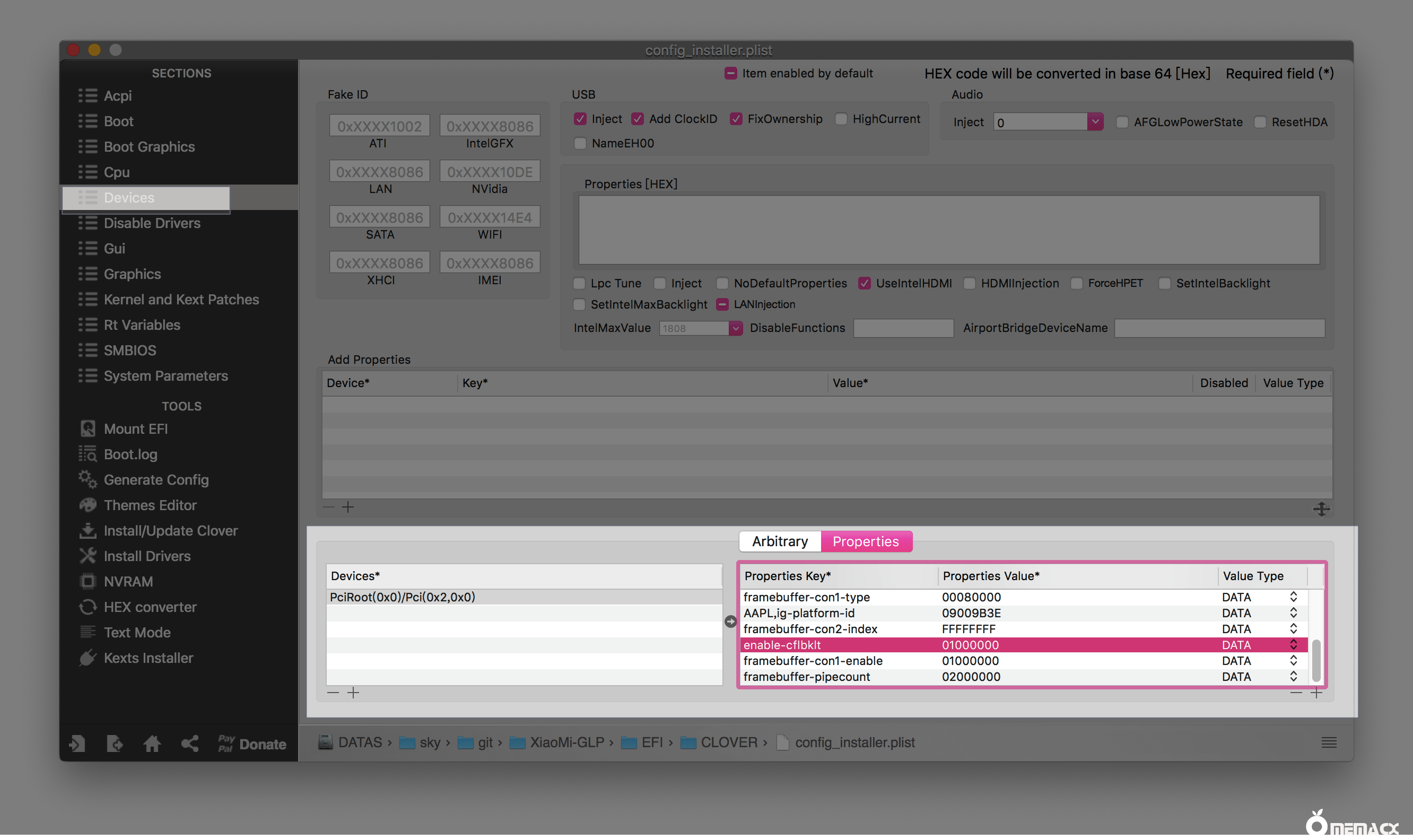1413x840 pixels.
Task: Open the HEX converter tool
Action: click(150, 607)
